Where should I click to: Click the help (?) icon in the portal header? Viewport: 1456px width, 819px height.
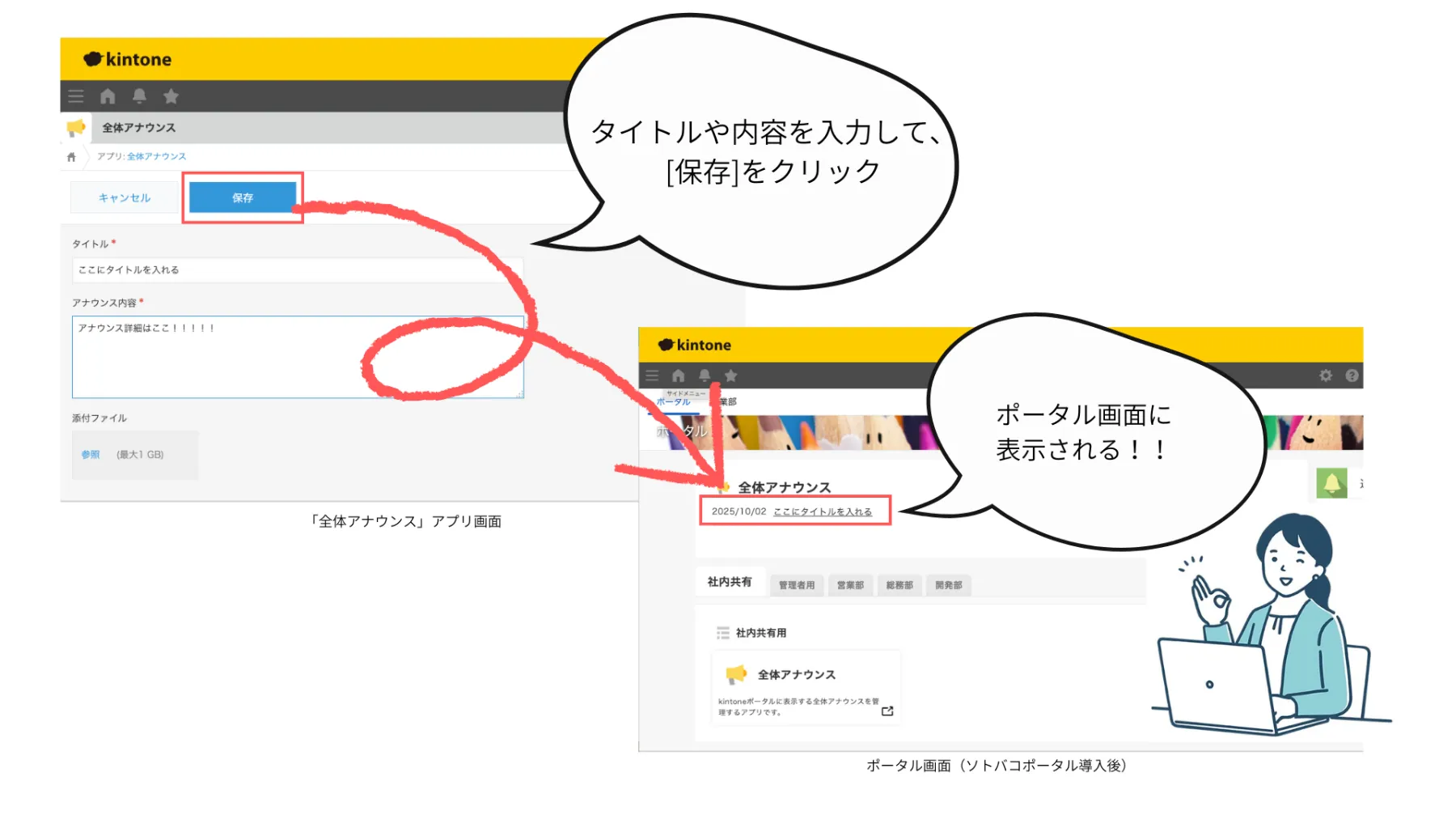[1352, 376]
